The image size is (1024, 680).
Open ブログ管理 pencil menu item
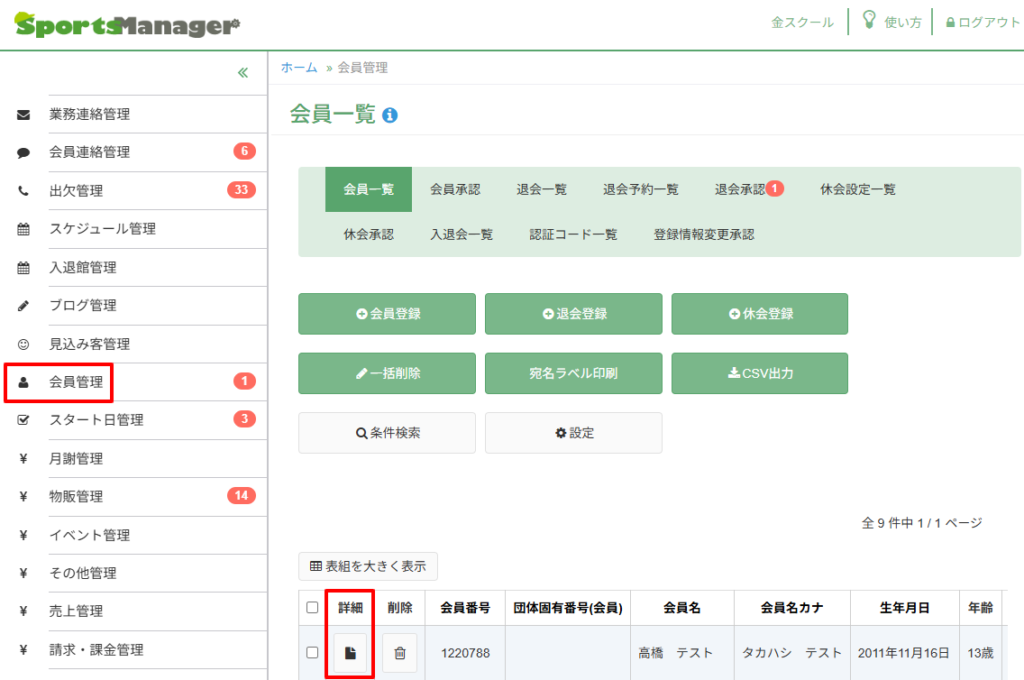pyautogui.click(x=82, y=305)
